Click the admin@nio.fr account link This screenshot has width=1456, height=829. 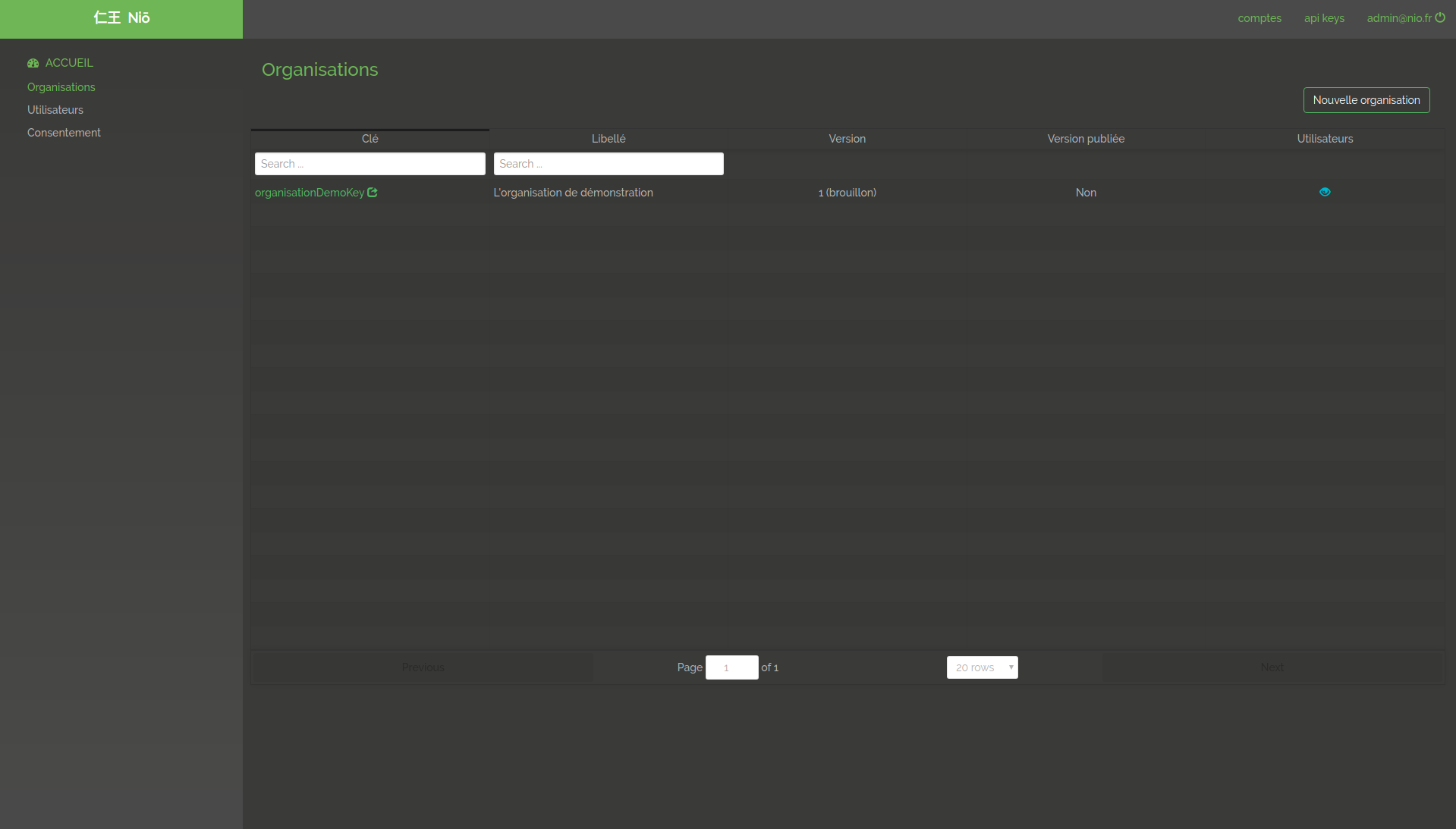click(x=1398, y=18)
